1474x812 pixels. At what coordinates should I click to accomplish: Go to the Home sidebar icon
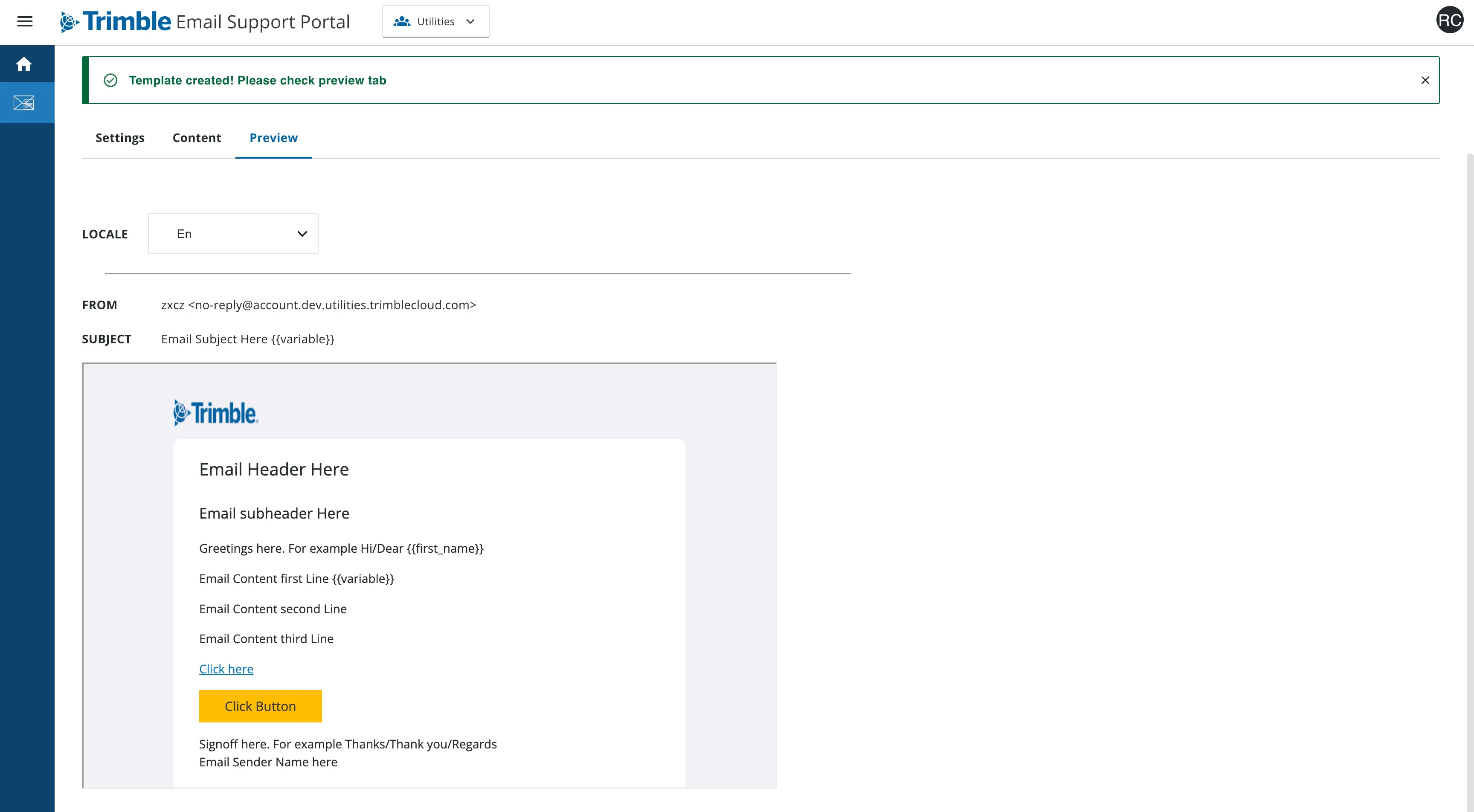pos(24,64)
